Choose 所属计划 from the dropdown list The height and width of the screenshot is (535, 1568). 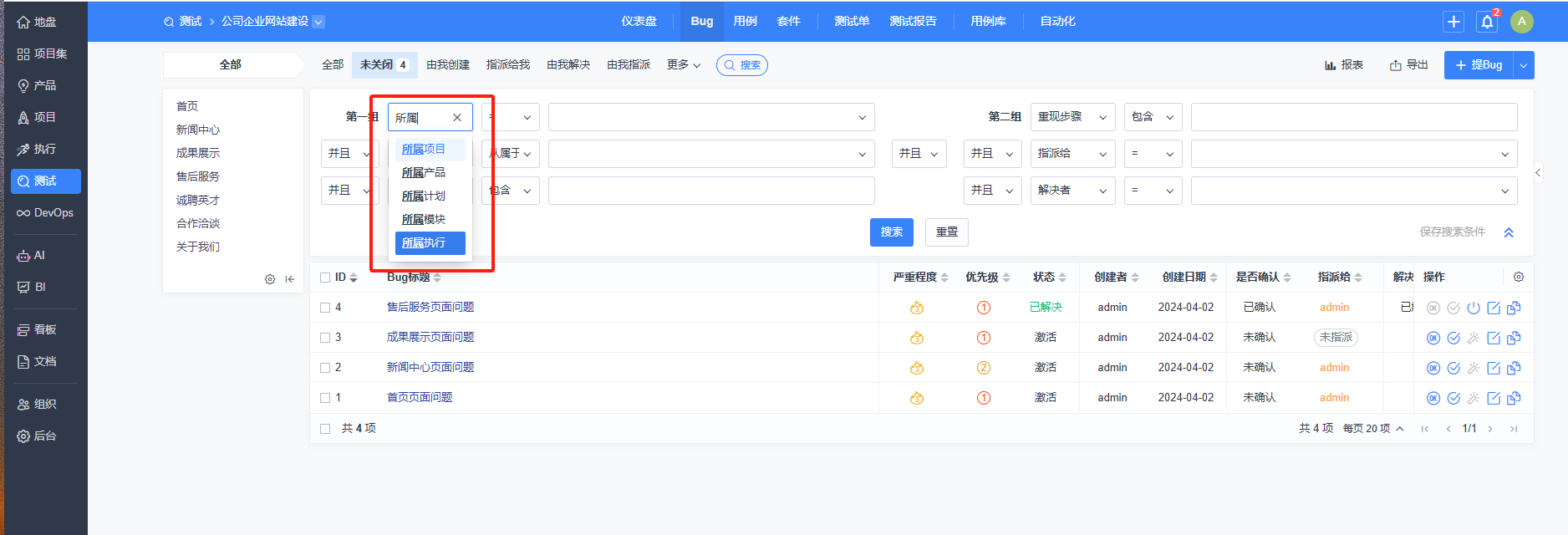tap(430, 196)
